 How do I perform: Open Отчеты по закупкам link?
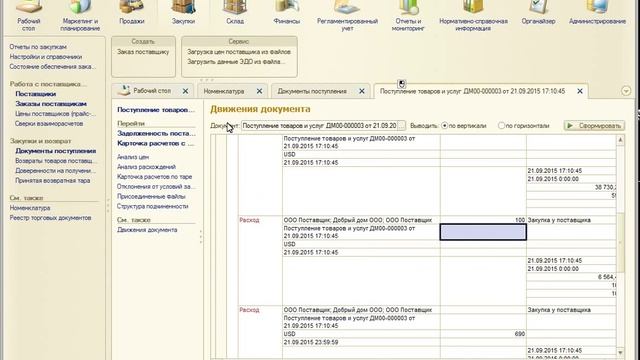38,47
